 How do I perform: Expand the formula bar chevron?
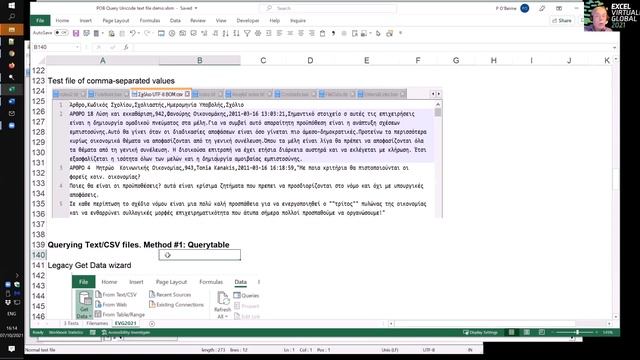[x=614, y=47]
